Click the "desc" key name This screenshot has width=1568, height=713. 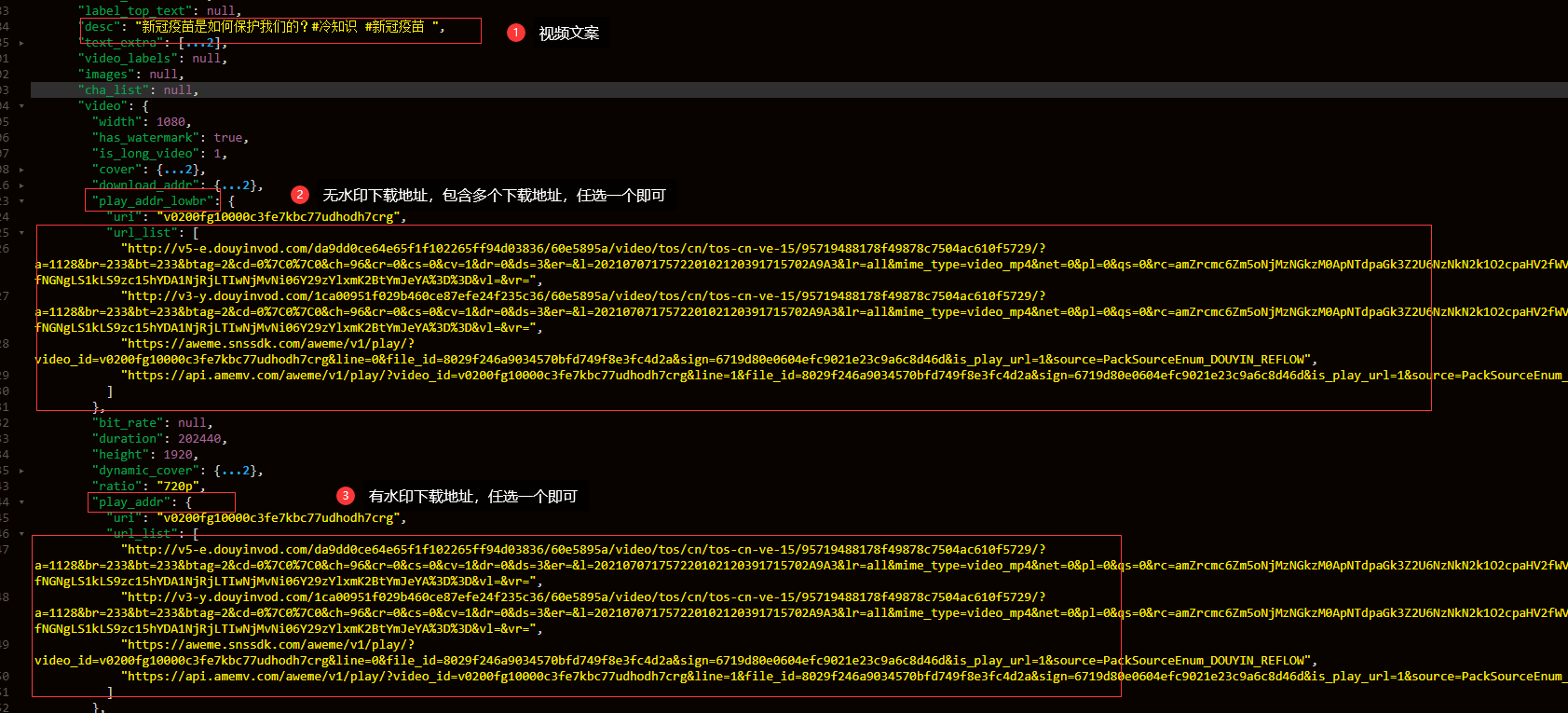click(x=100, y=27)
